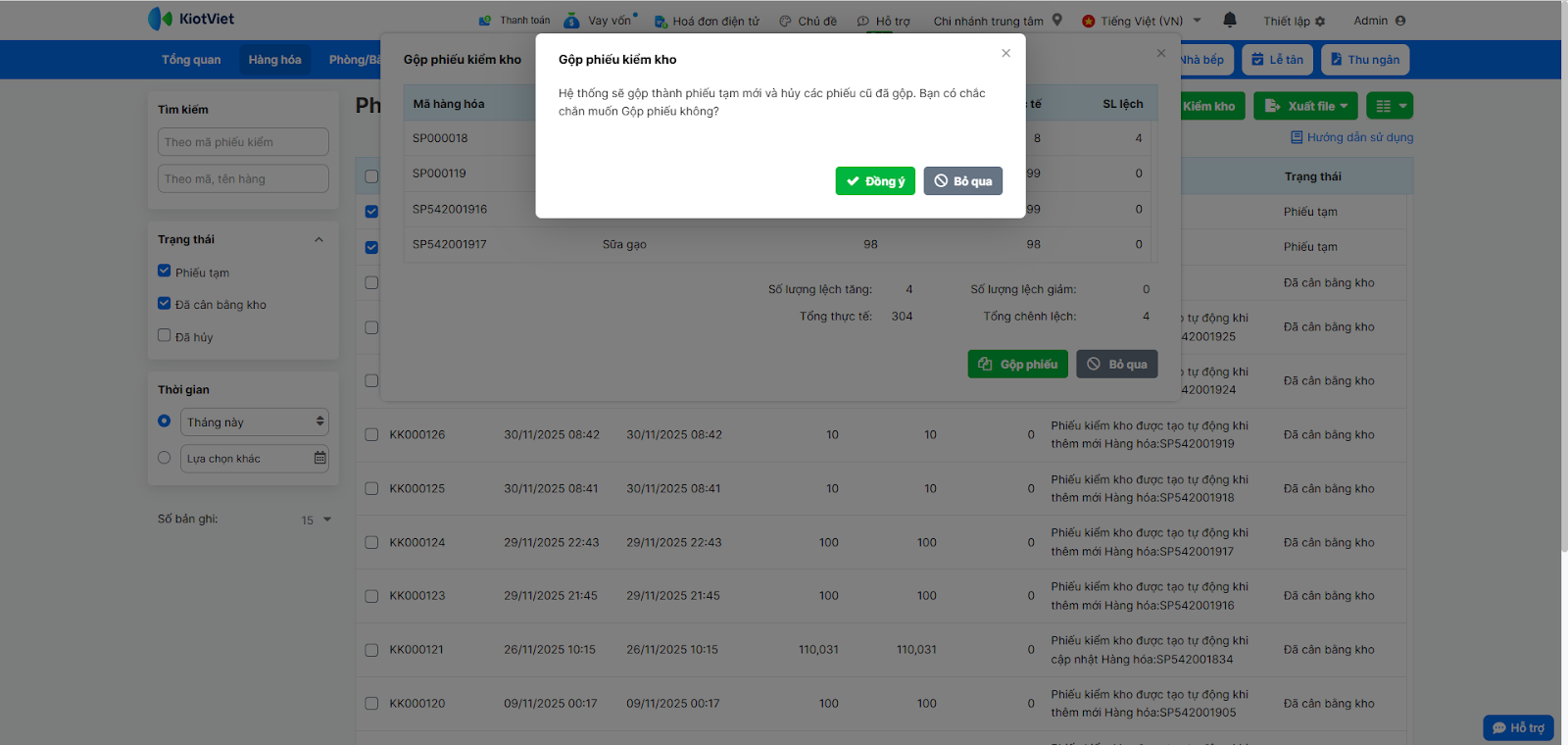Open the calendar picker beside Lựa chọn khác

(319, 458)
